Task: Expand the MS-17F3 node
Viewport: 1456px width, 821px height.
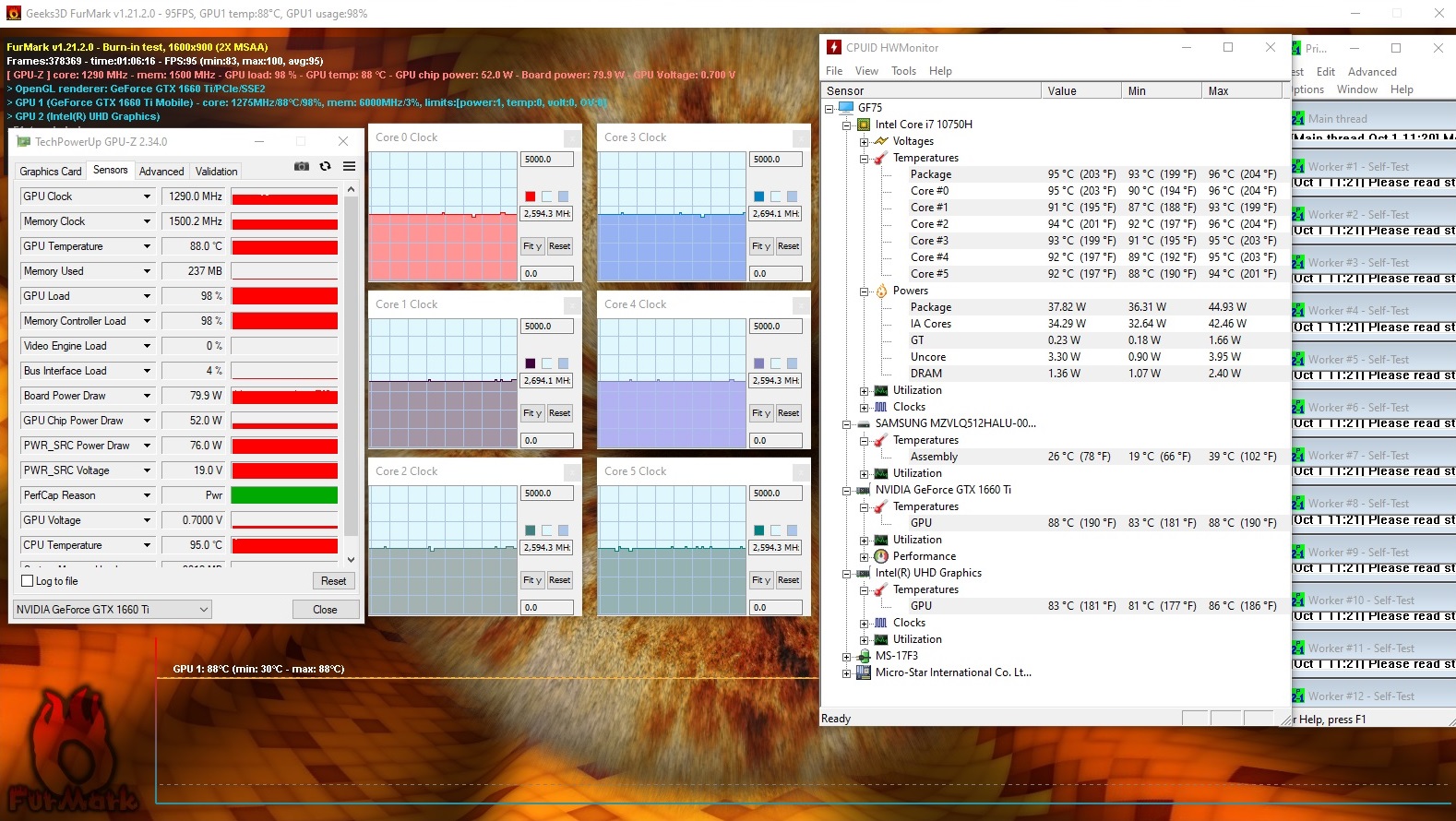Action: (846, 657)
